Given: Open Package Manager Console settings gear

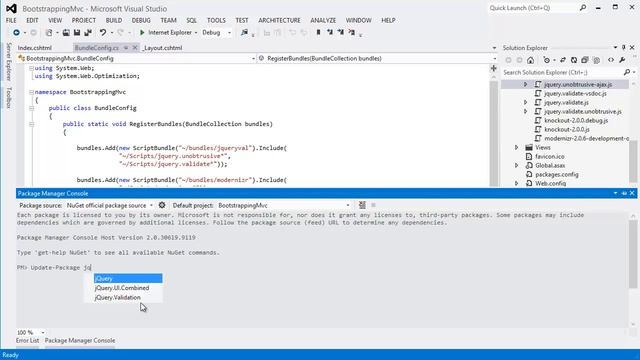Looking at the screenshot, I should [x=162, y=205].
